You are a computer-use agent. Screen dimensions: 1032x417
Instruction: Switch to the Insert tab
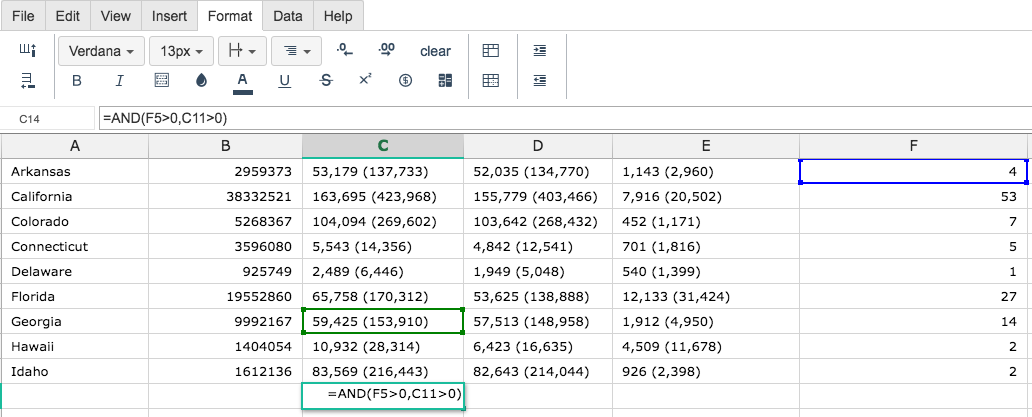pyautogui.click(x=169, y=16)
